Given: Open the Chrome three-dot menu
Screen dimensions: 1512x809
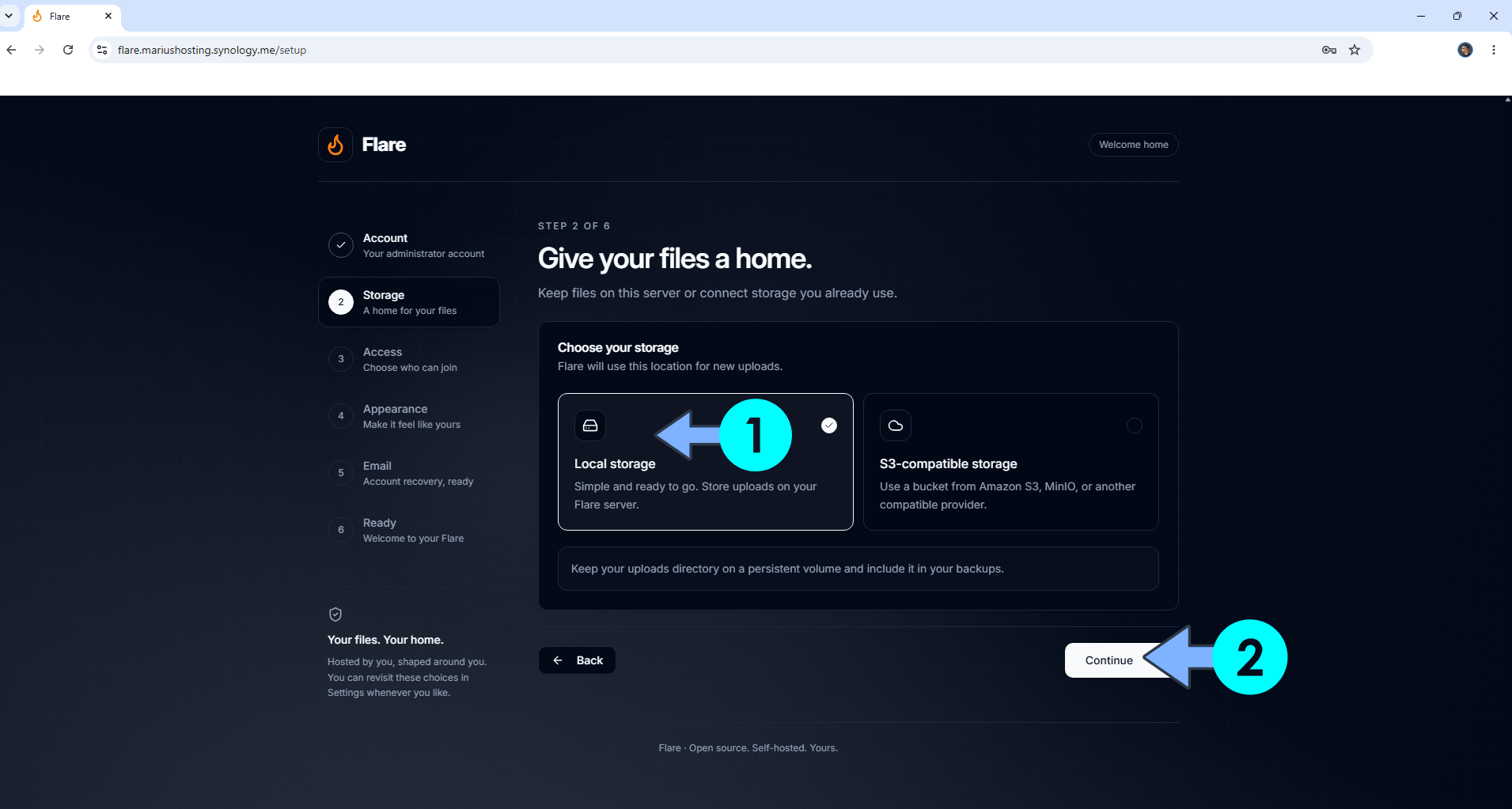Looking at the screenshot, I should (1494, 50).
